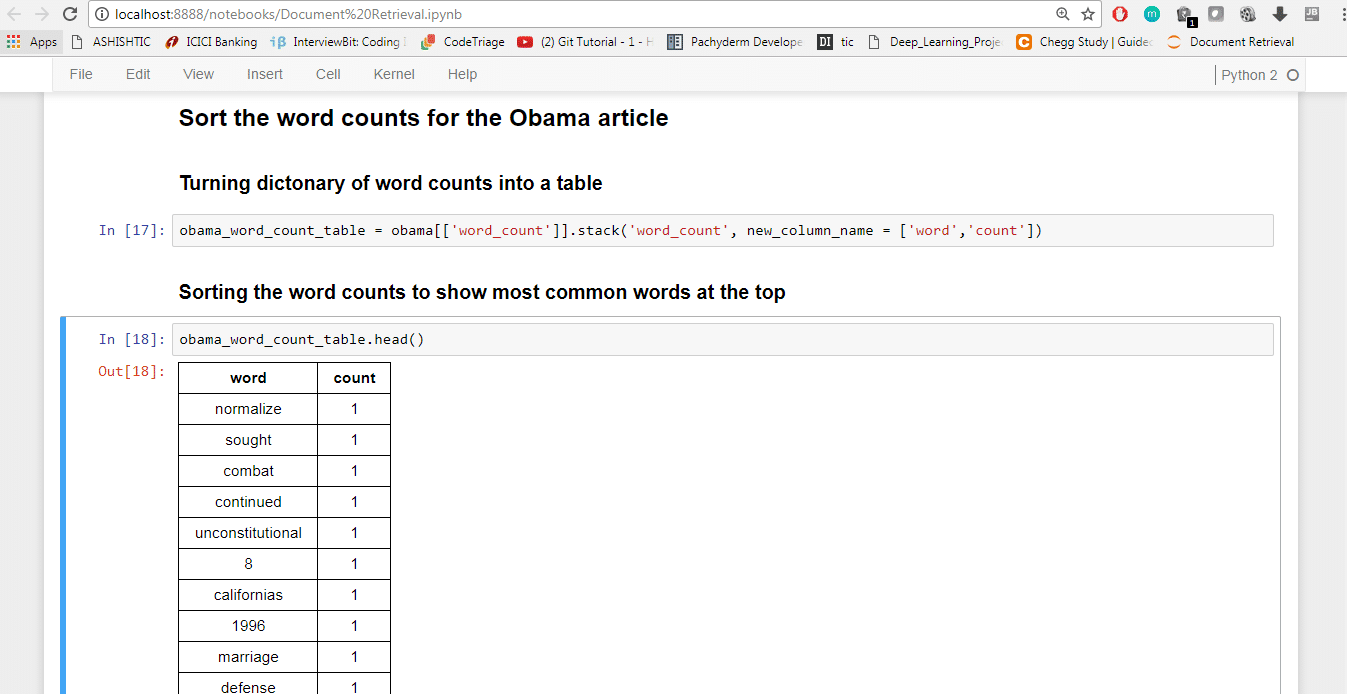The height and width of the screenshot is (694, 1347).
Task: Open the ICICI Banking bookmark
Action: (x=211, y=42)
